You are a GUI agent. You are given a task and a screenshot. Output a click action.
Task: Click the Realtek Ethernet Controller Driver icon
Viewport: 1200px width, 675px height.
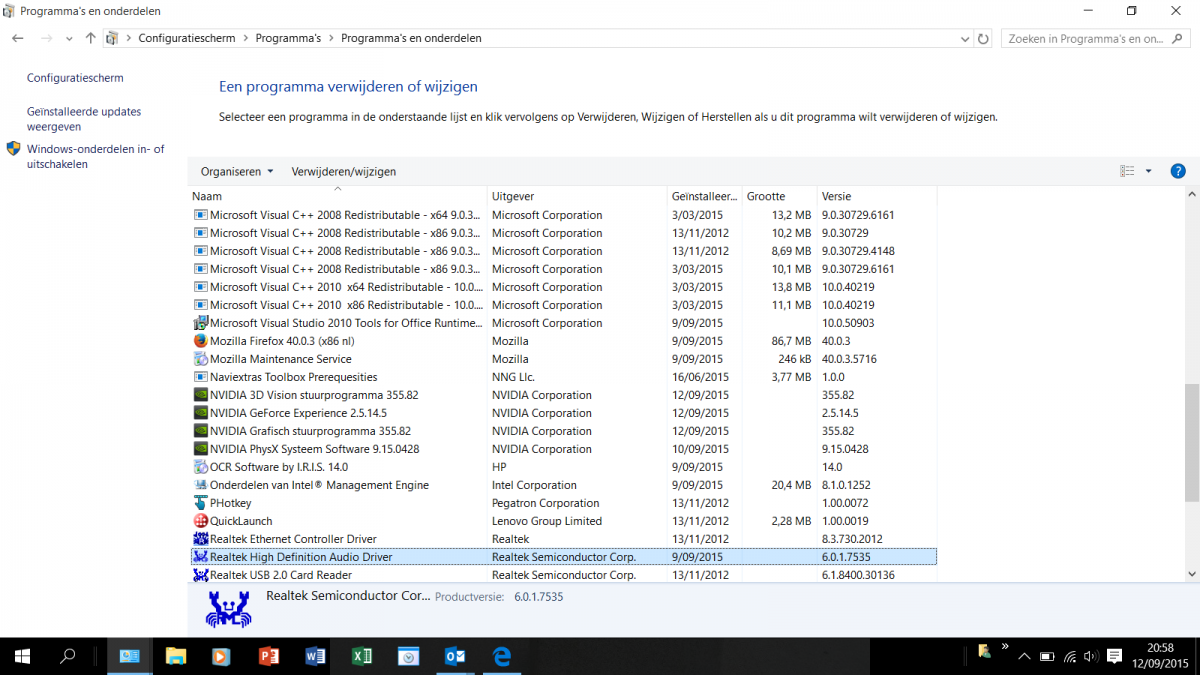[200, 539]
